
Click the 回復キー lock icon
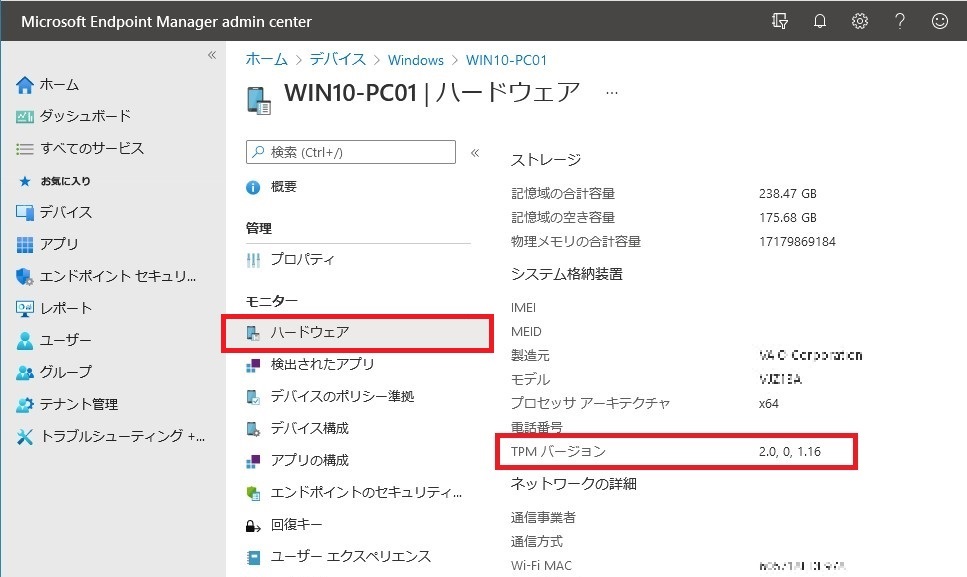253,525
